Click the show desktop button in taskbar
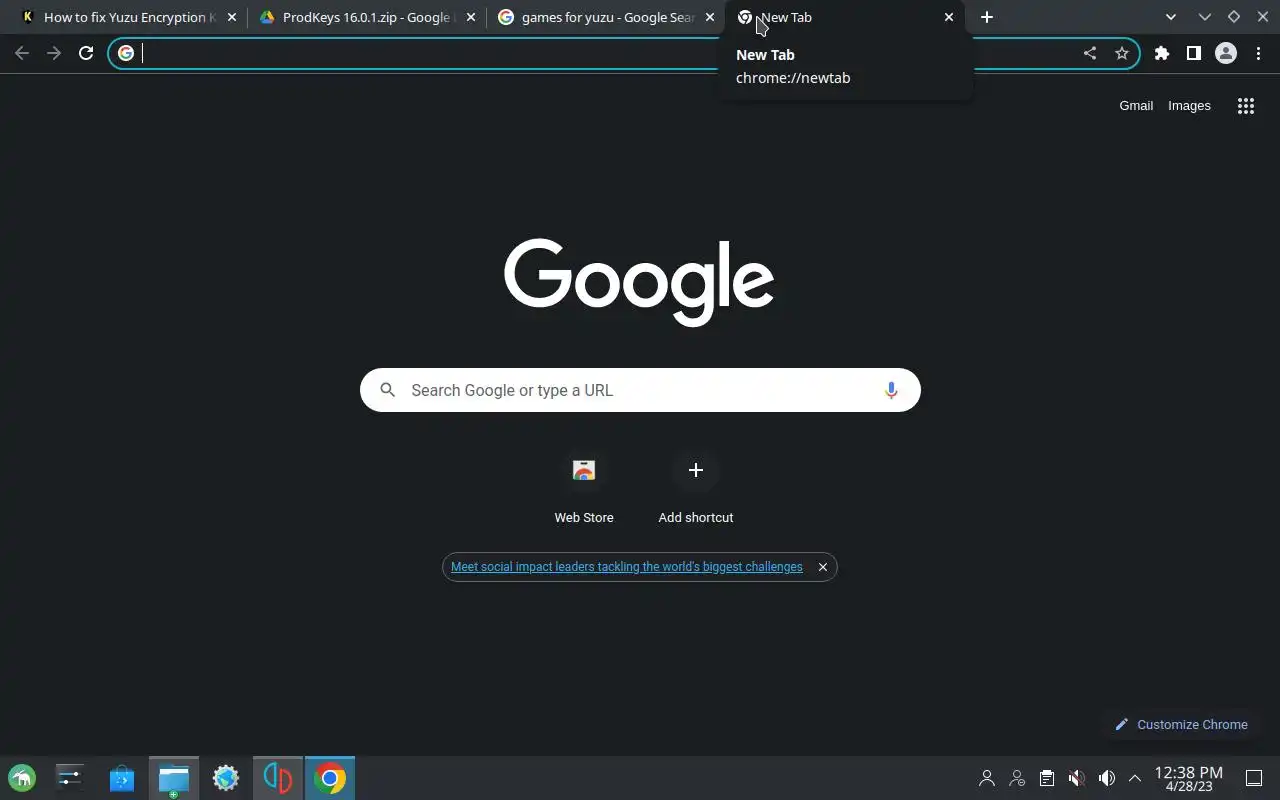 click(1254, 778)
